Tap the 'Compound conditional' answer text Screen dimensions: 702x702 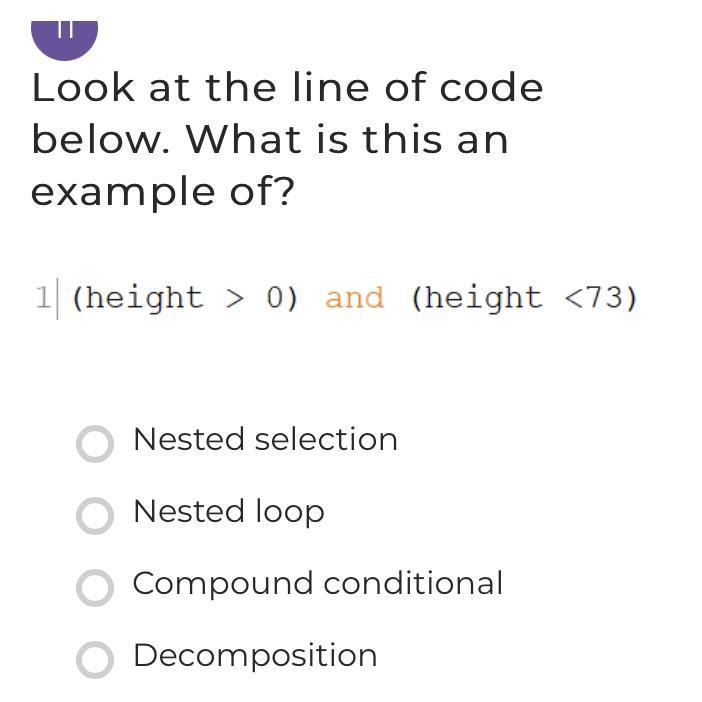click(317, 584)
